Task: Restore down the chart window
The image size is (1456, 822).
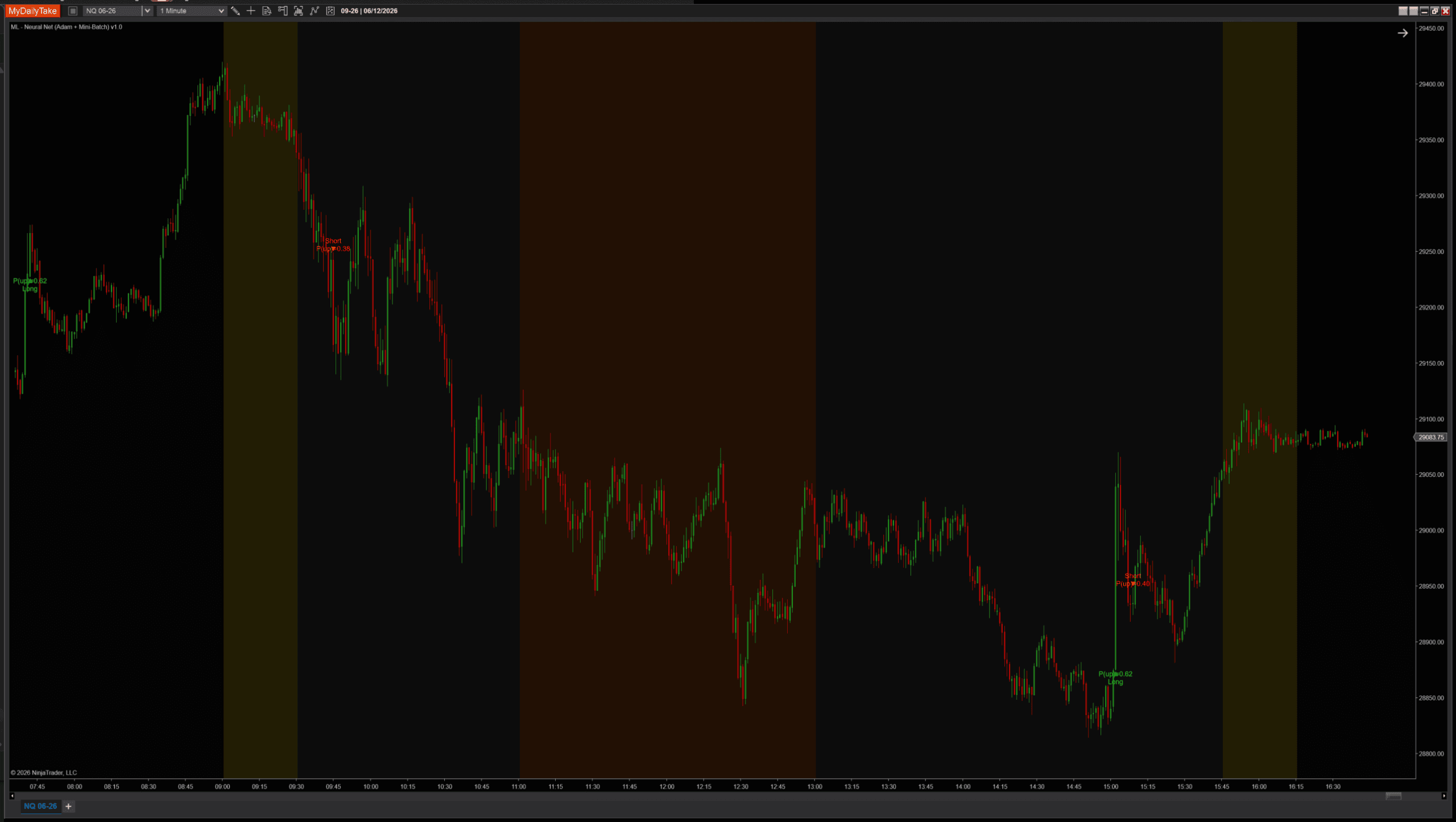Action: 1435,11
